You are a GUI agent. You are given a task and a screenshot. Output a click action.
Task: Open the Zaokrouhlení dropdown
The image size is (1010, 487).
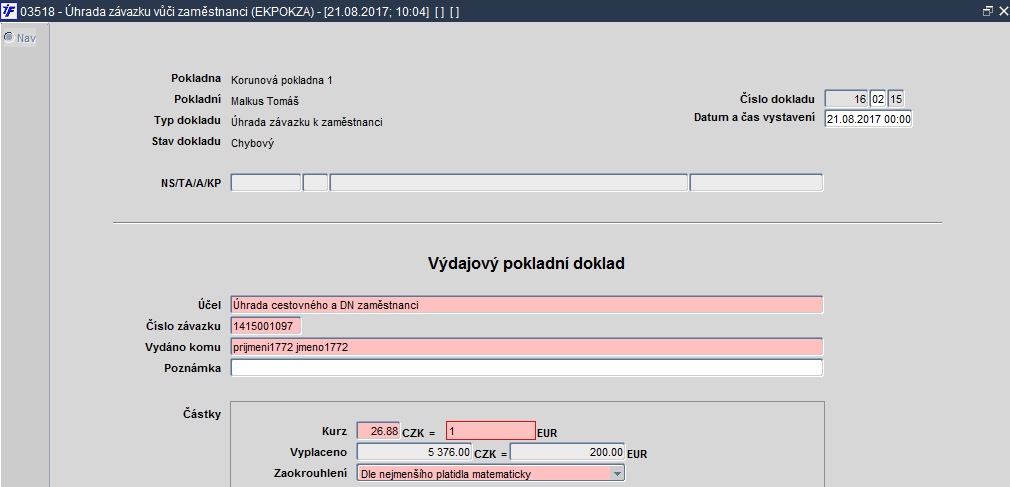[618, 474]
